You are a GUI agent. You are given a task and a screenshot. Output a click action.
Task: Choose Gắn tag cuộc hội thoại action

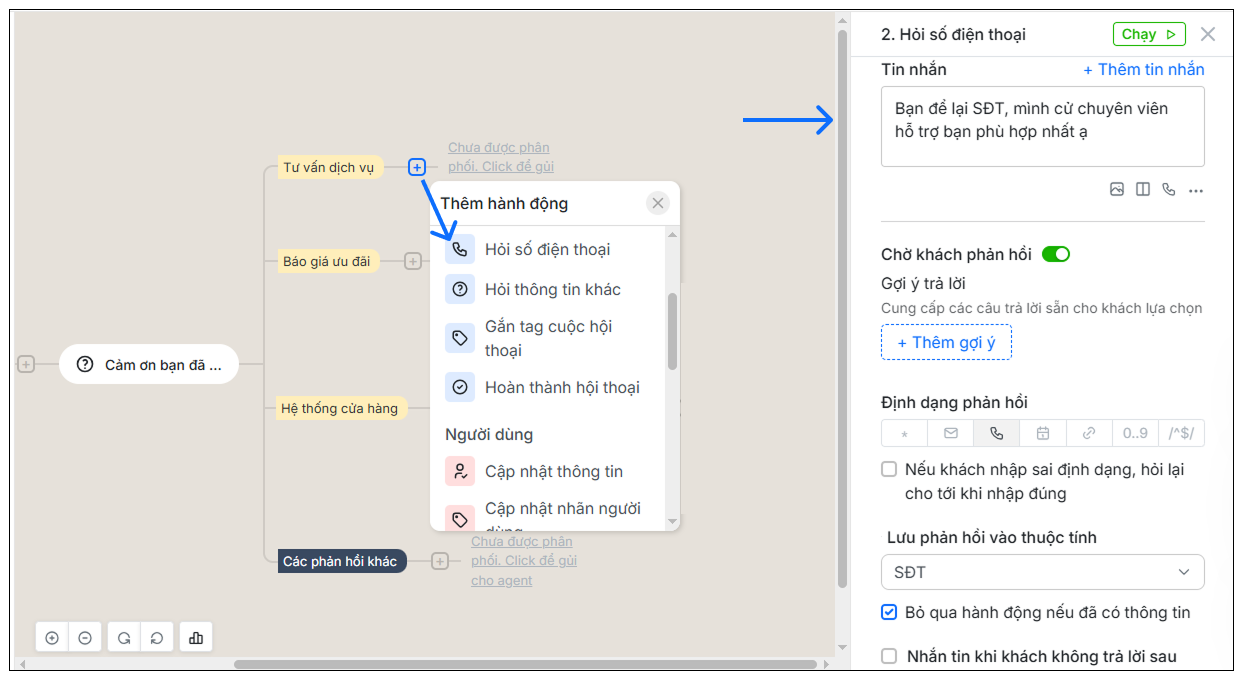(x=548, y=338)
